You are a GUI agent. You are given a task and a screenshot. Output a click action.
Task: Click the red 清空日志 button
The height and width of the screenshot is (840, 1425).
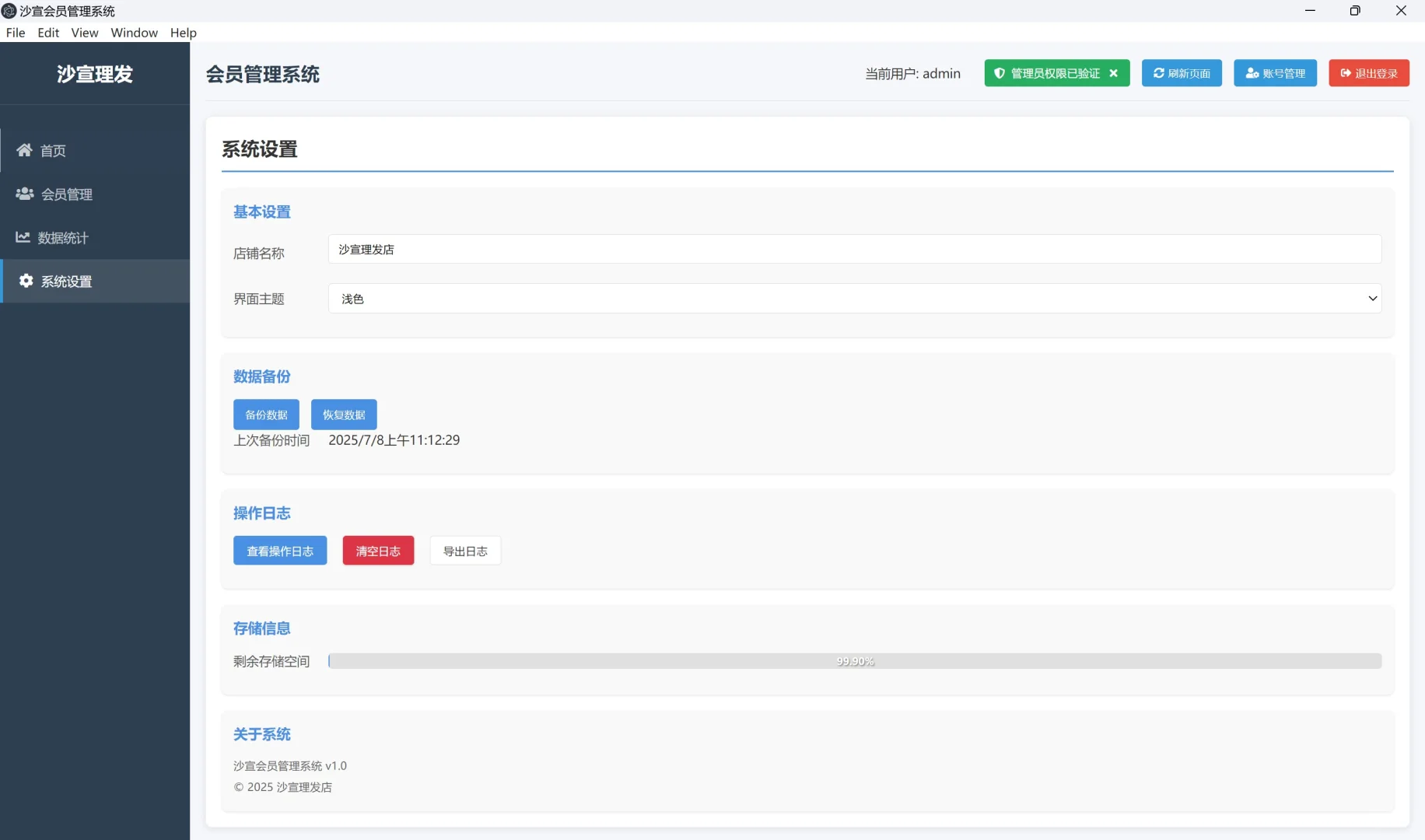point(378,551)
